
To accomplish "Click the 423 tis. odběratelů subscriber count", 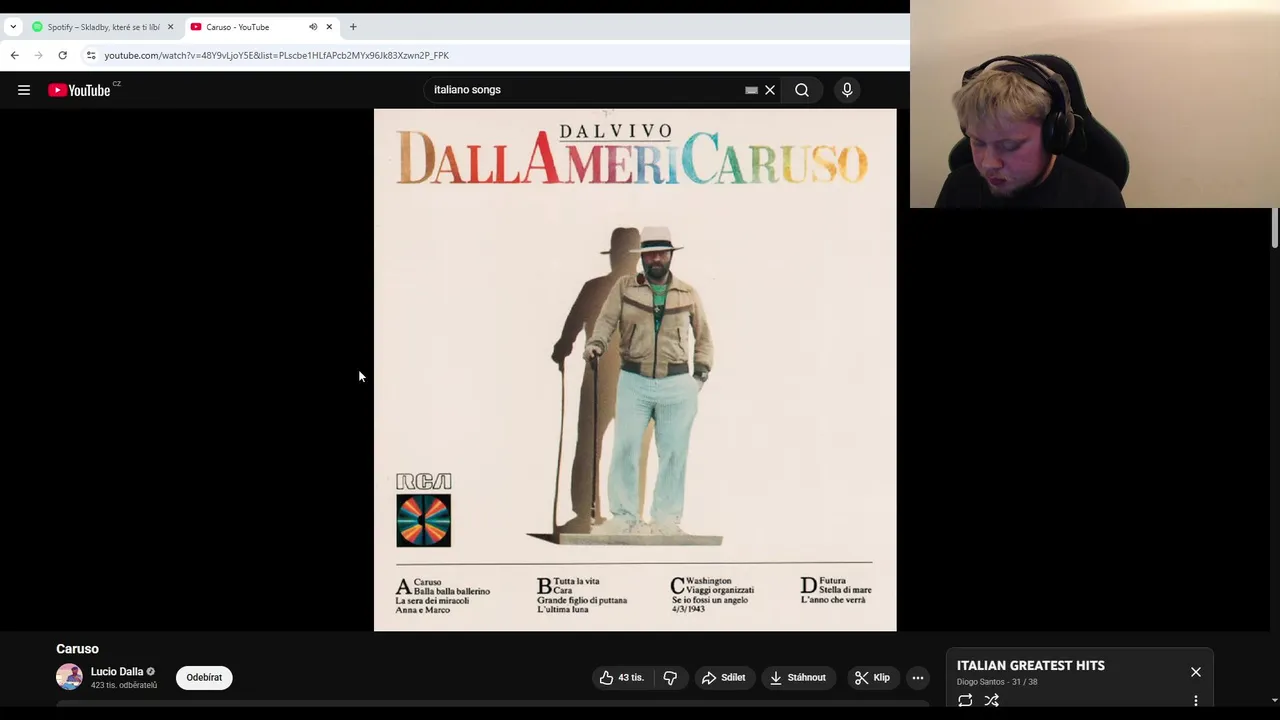I will click(124, 686).
